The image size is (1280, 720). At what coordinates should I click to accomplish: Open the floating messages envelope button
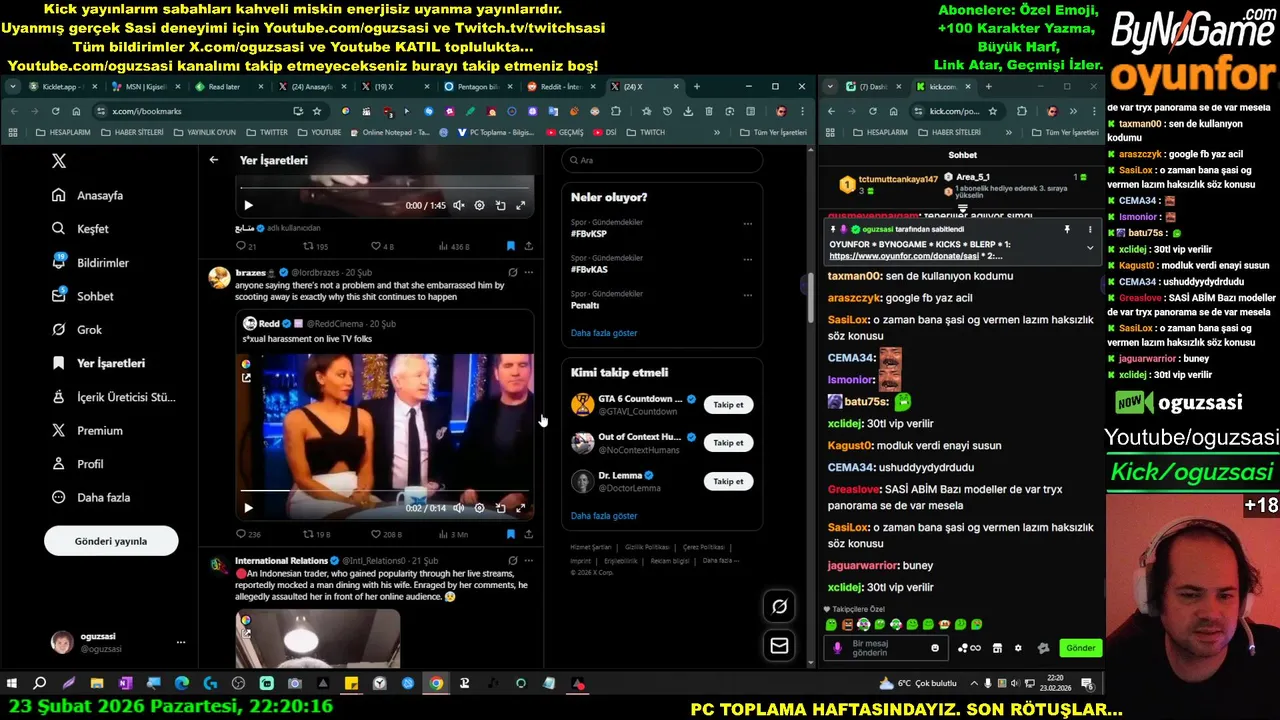779,646
